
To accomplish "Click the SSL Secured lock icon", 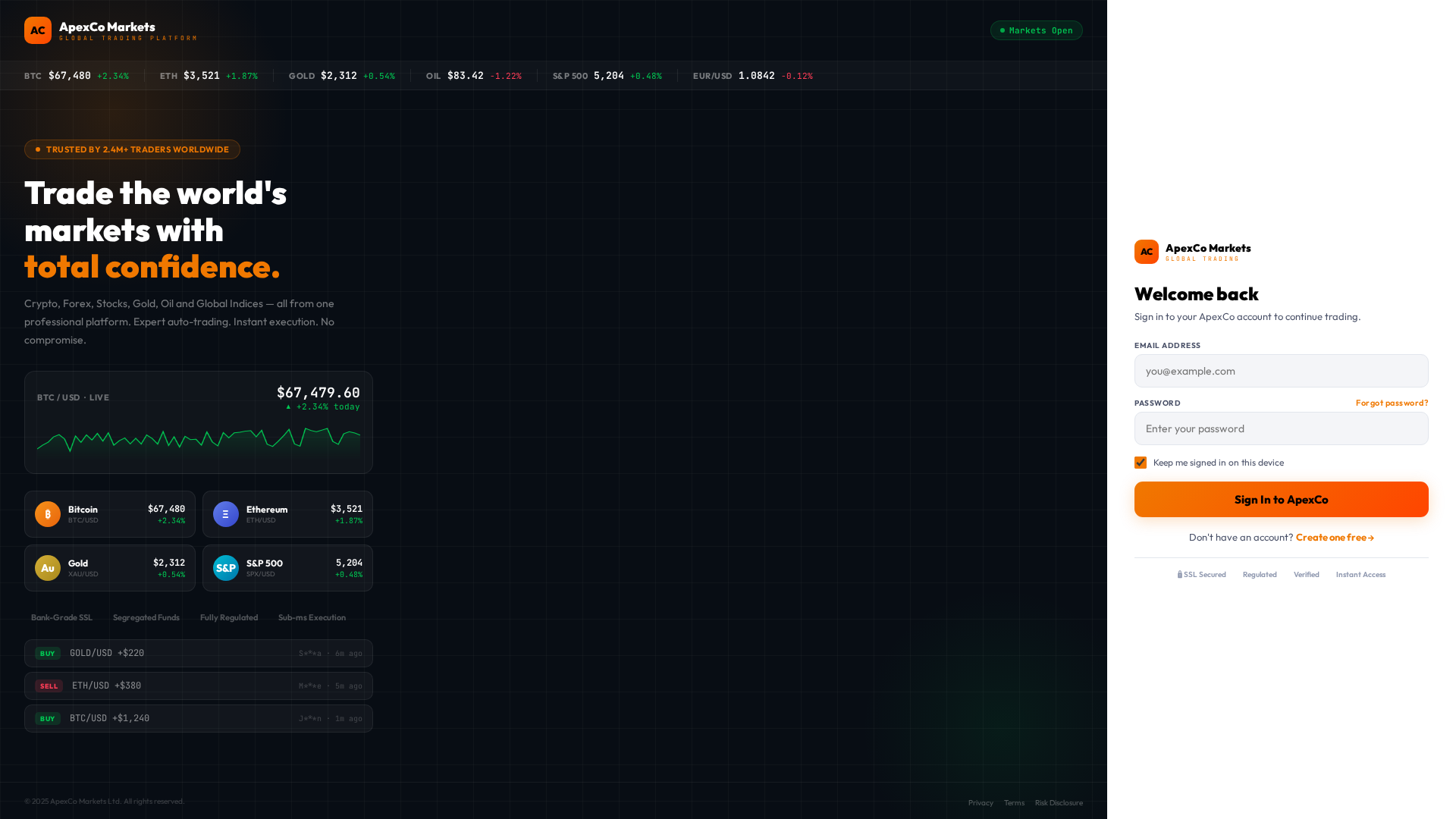I will pos(1178,574).
